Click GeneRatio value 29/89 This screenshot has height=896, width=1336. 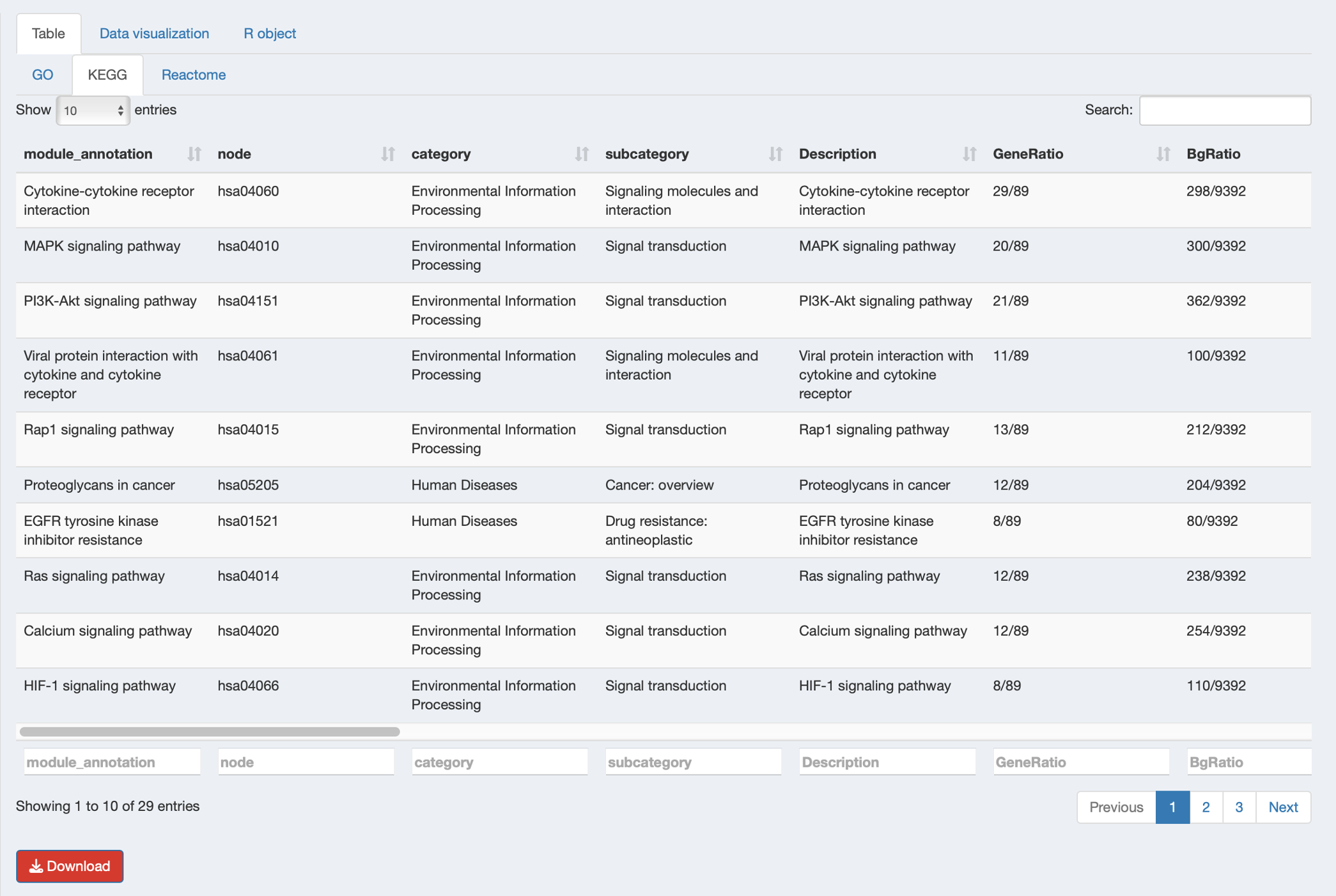pyautogui.click(x=1011, y=191)
